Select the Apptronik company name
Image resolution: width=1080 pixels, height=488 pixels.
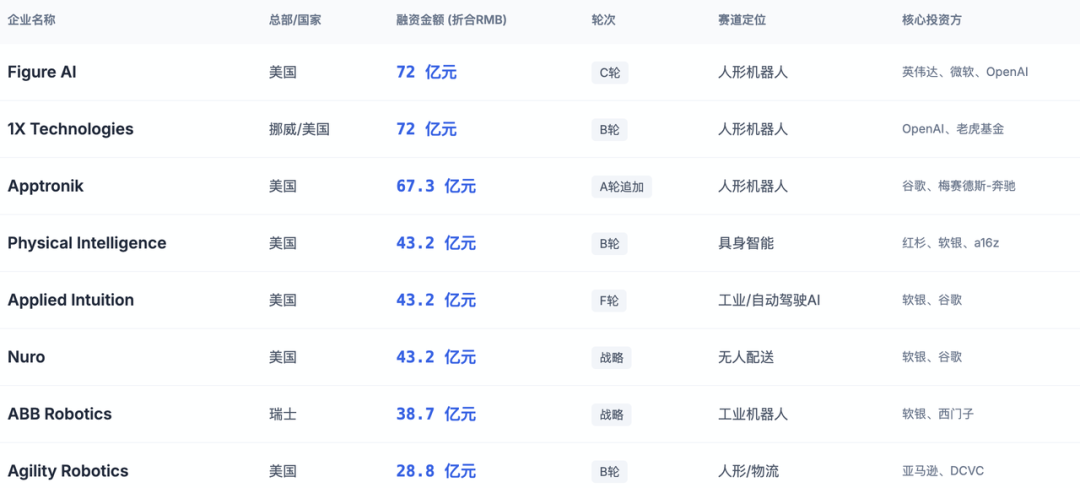tap(45, 186)
